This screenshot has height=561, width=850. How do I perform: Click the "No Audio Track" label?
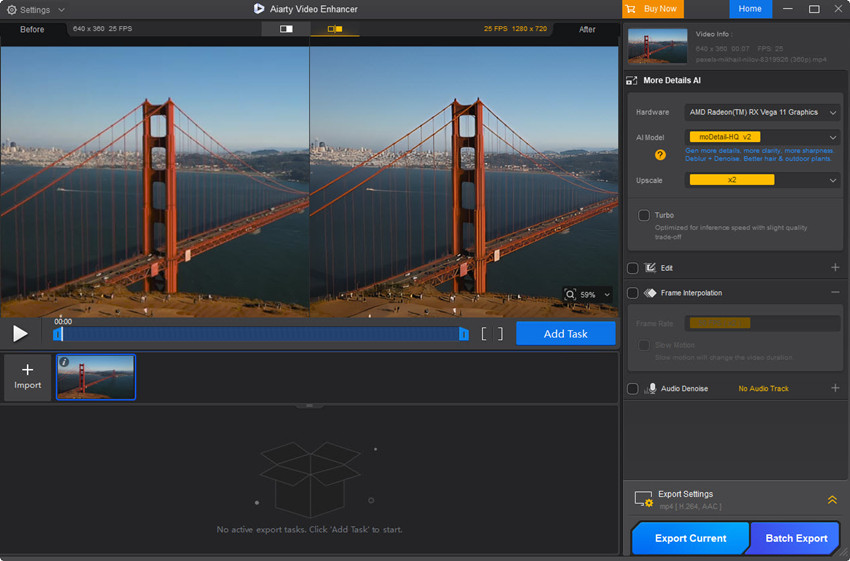coord(763,389)
